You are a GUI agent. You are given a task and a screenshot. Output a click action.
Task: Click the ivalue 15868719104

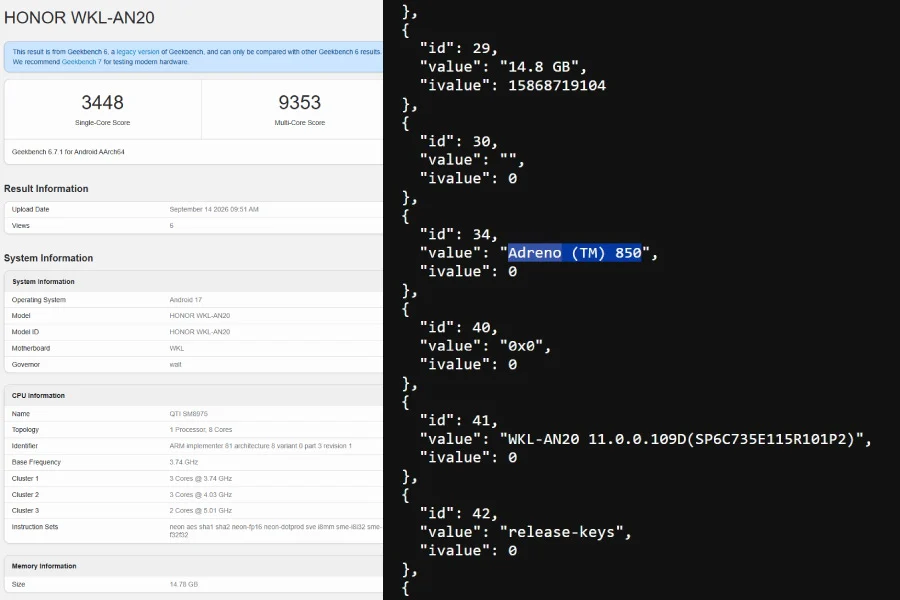[557, 86]
